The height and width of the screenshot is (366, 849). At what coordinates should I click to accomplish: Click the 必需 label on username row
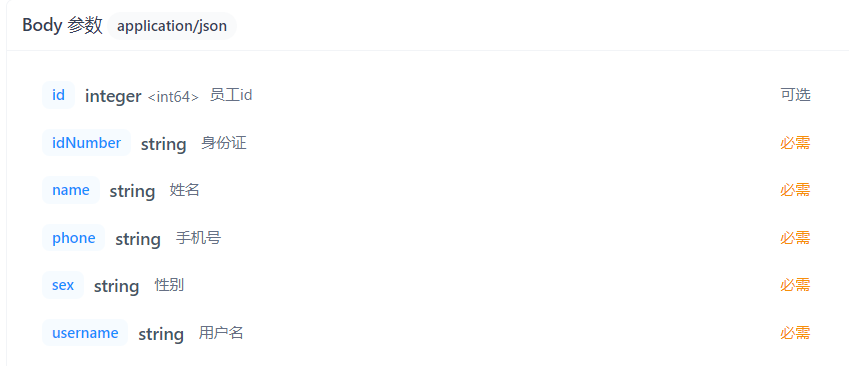coord(795,332)
